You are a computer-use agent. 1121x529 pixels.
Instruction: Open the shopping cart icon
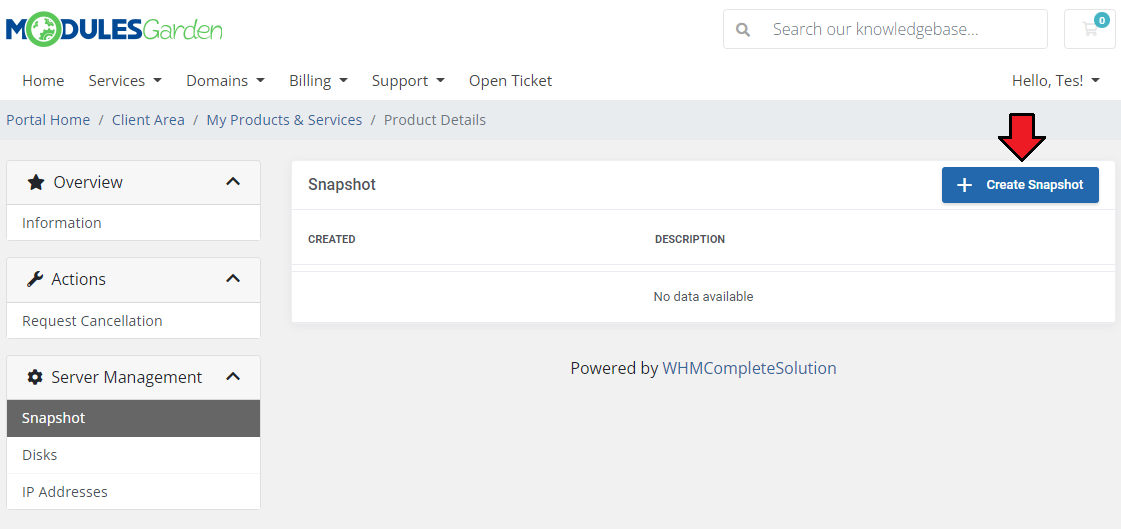tap(1090, 29)
